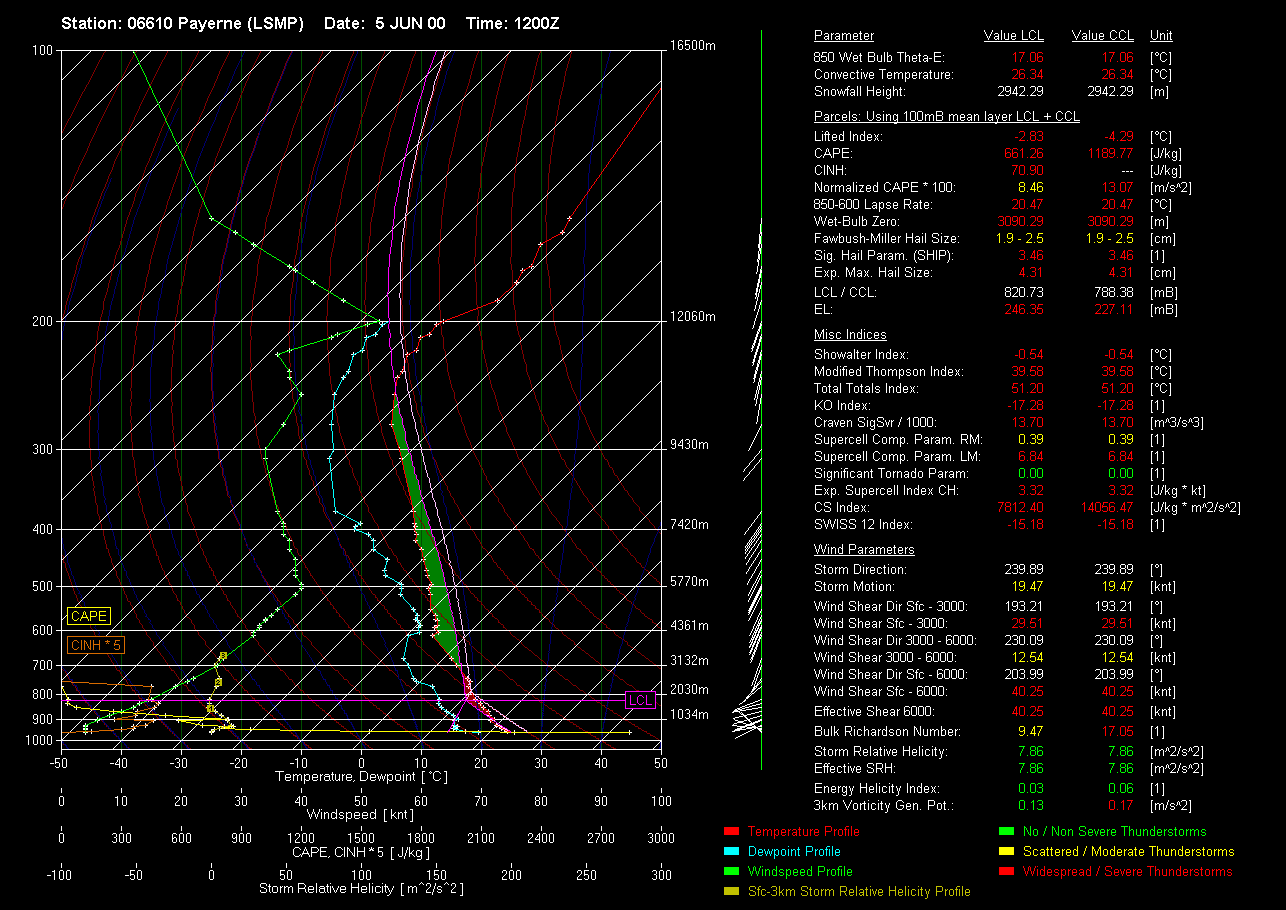Click the red Temperature Profile legend swatch

pyautogui.click(x=730, y=831)
